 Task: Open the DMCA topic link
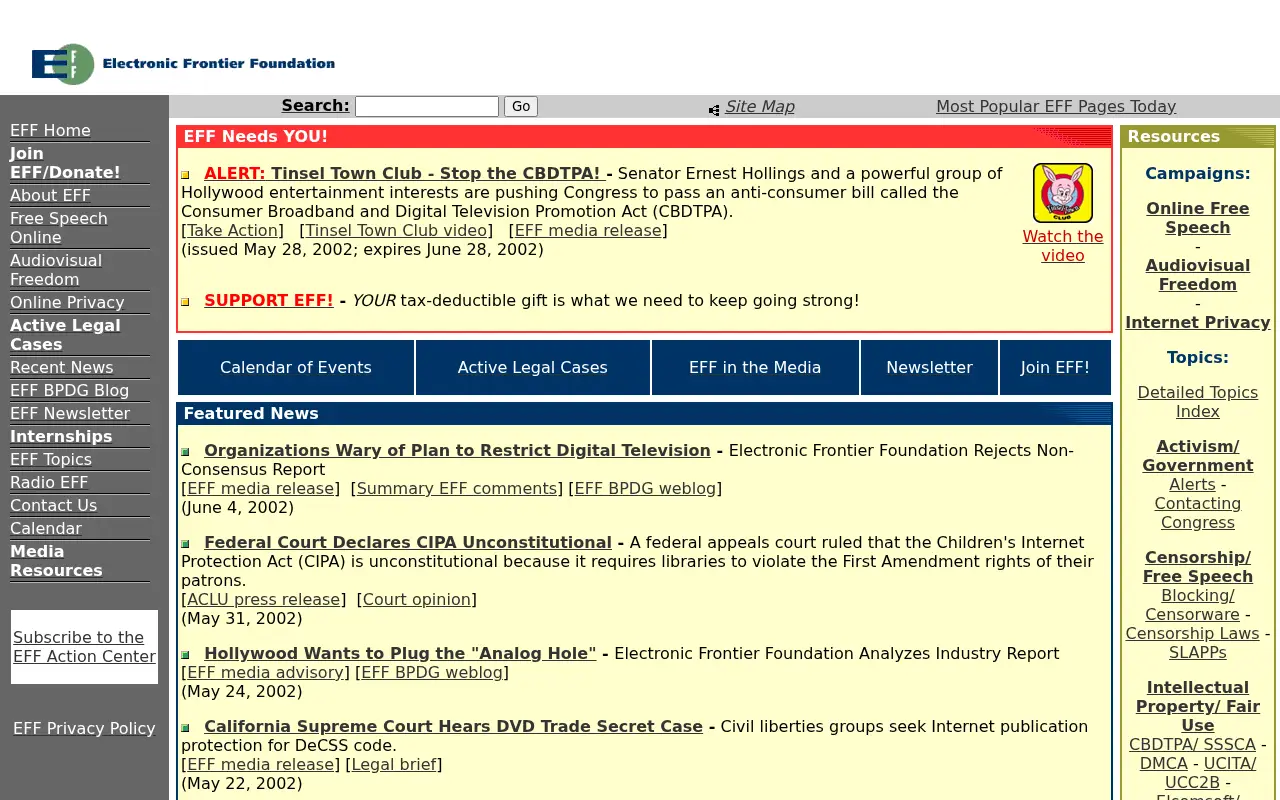pos(1164,763)
